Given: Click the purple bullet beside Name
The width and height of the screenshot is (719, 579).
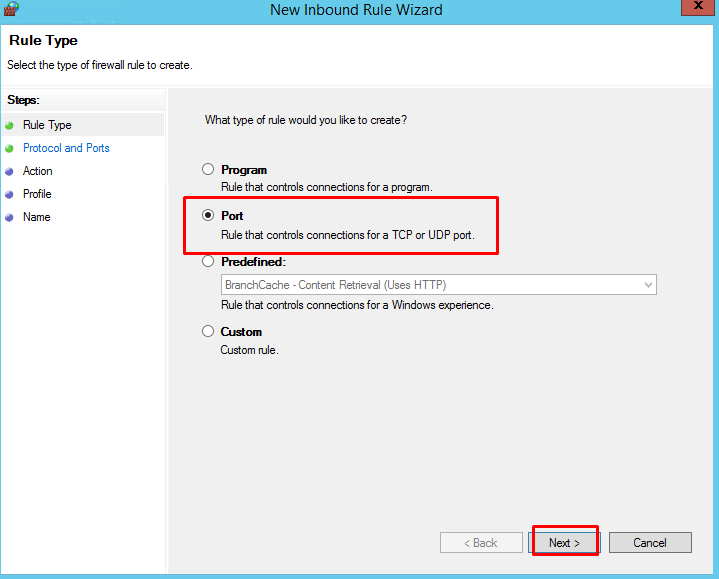Looking at the screenshot, I should pos(9,217).
